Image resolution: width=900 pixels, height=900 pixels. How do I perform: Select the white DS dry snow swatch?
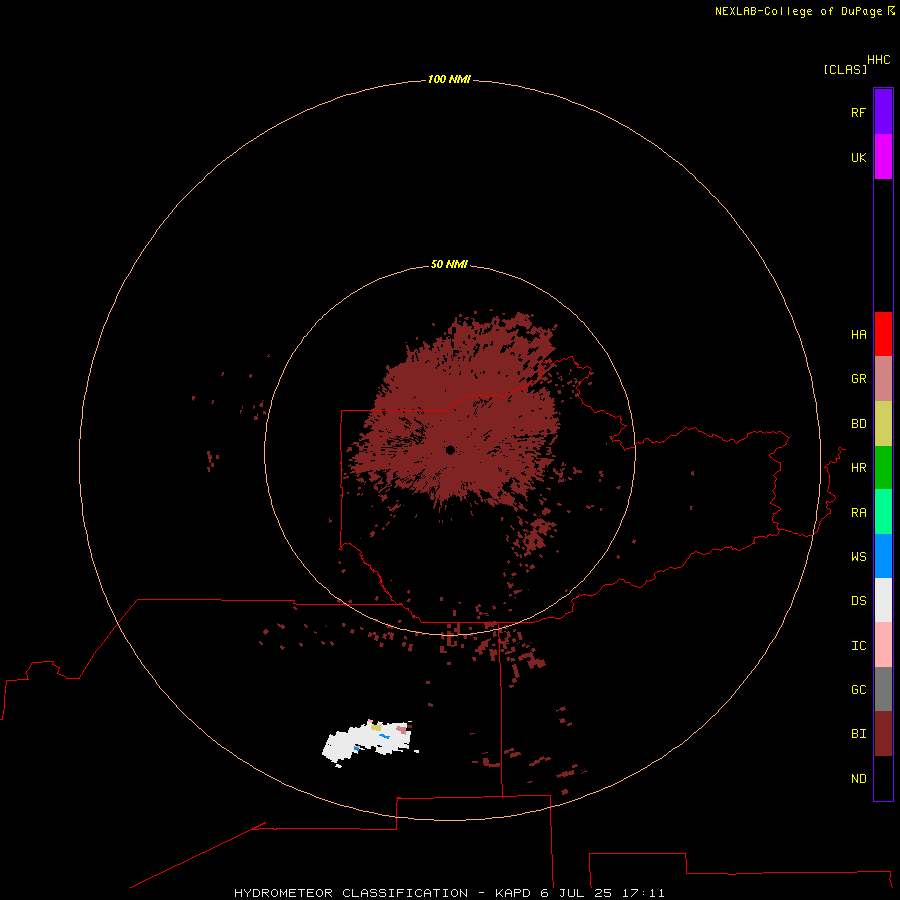pos(883,600)
